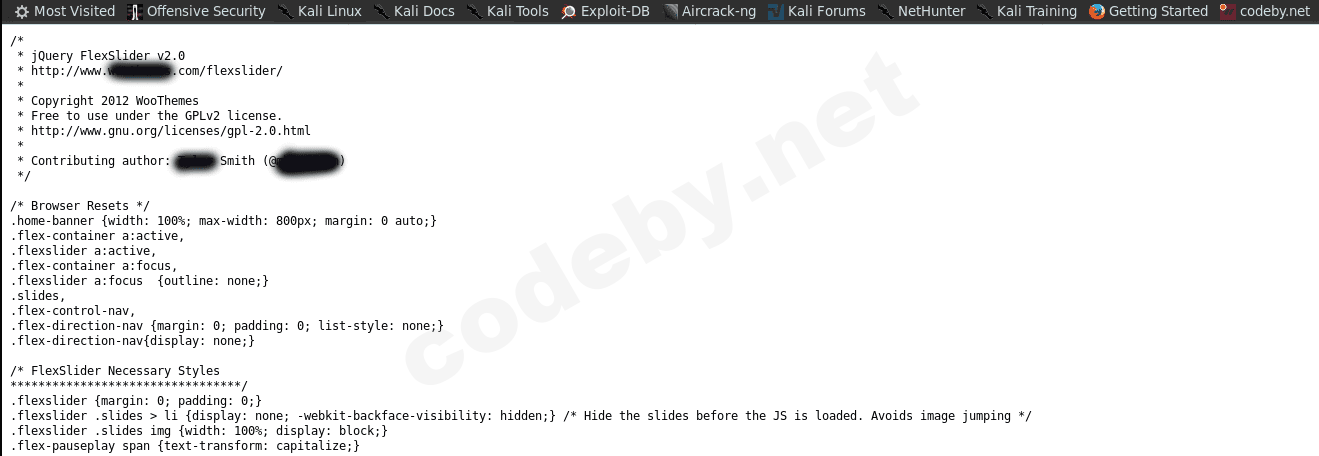
Task: Open the Kali Training bookmark
Action: [x=1027, y=11]
